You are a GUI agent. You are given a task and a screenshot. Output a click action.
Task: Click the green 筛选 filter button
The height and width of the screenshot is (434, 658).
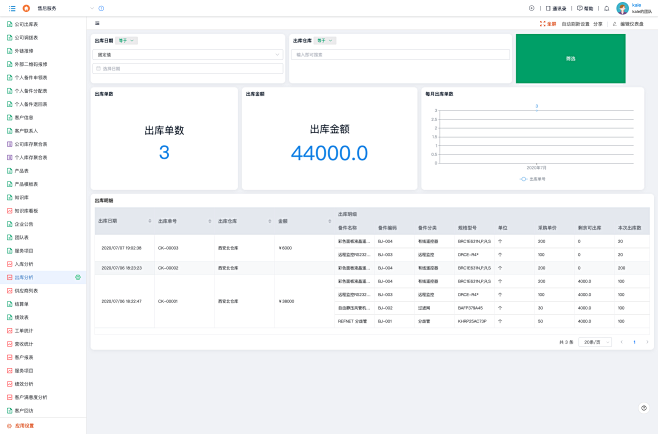pyautogui.click(x=570, y=59)
